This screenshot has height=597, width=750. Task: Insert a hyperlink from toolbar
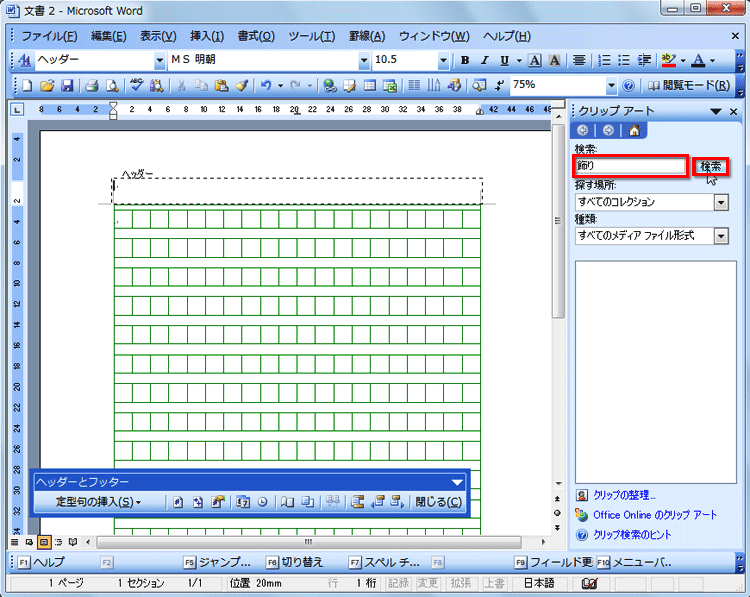pos(330,86)
